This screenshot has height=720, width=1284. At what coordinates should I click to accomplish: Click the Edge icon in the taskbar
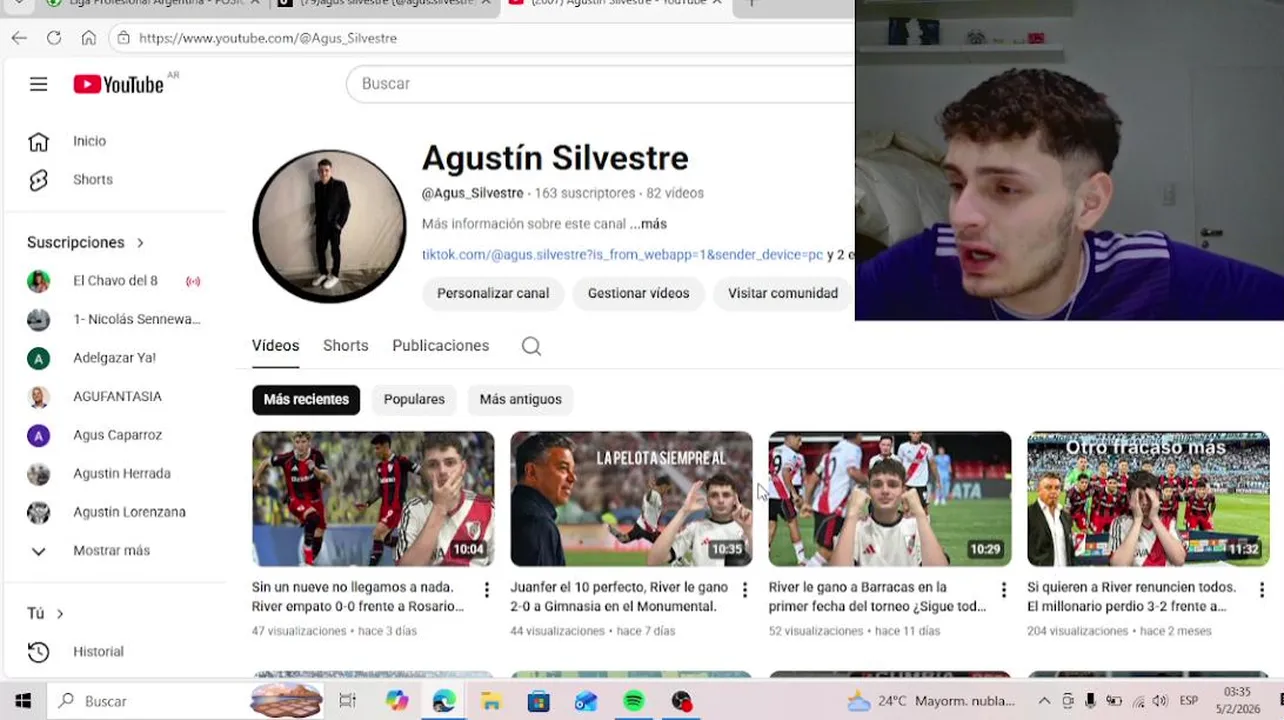click(x=444, y=701)
